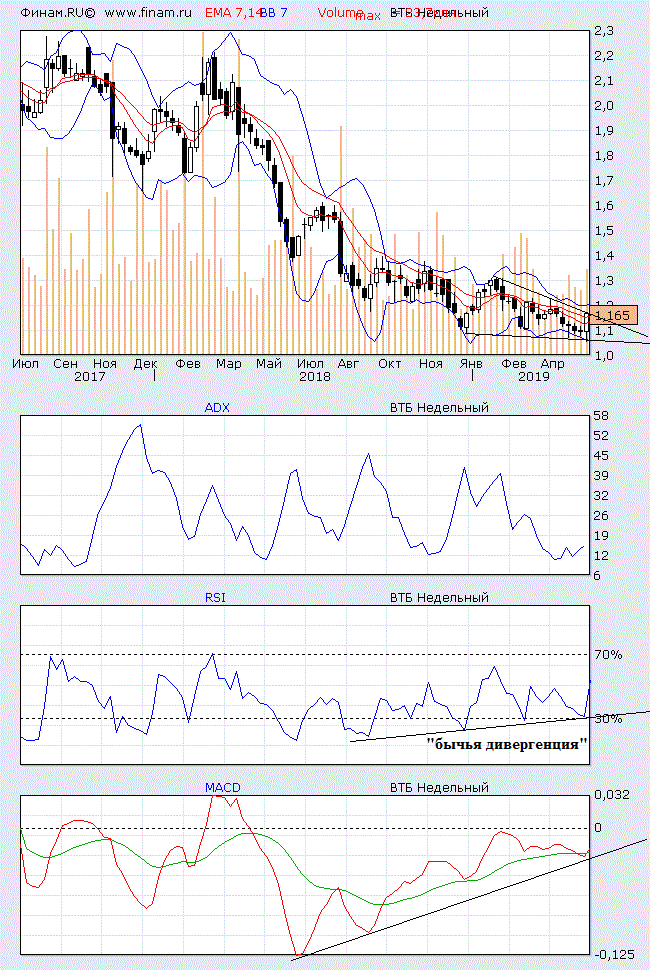650x970 pixels.
Task: Click the 0,032 value on MACD axis
Action: pos(612,795)
